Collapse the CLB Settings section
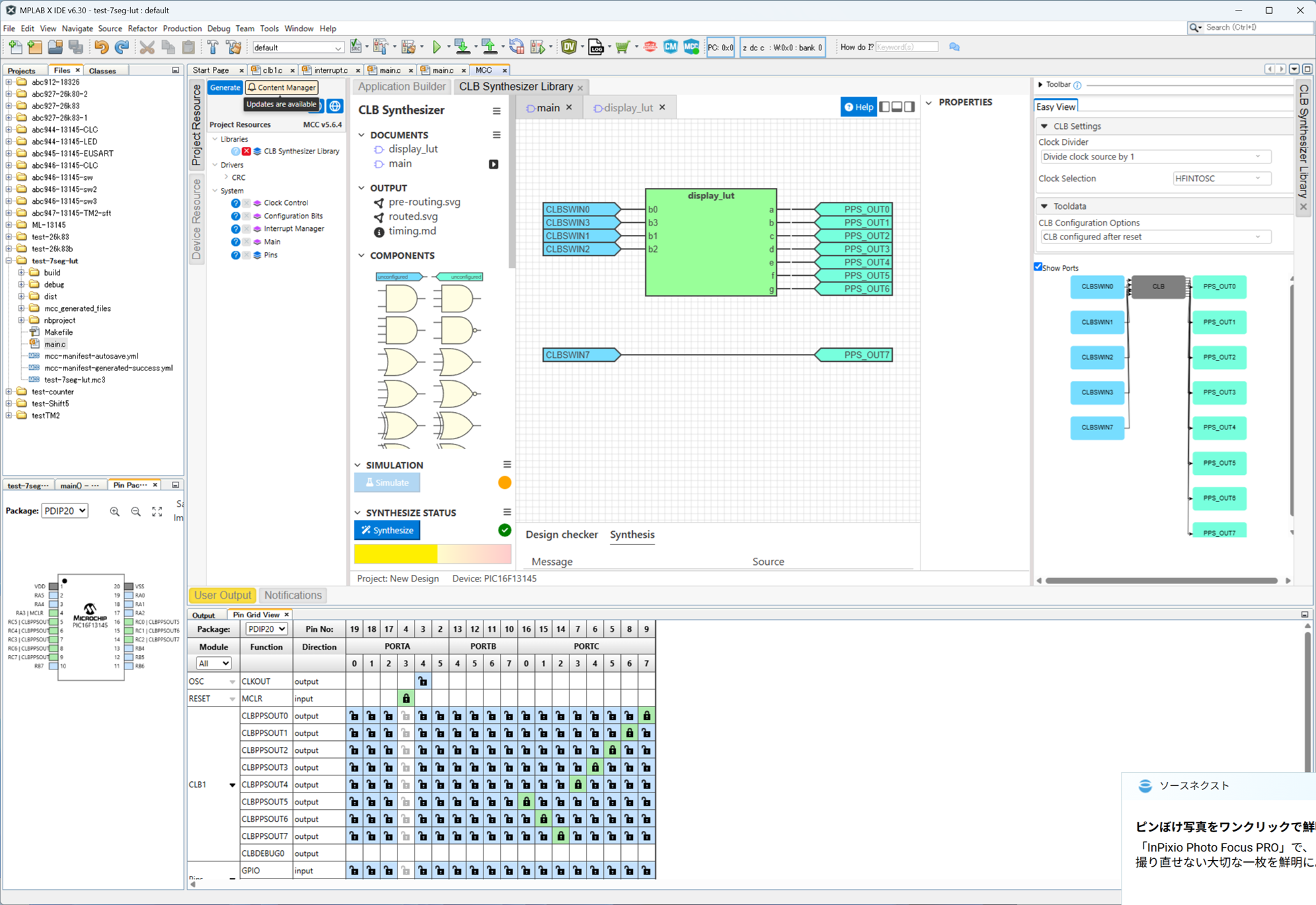The height and width of the screenshot is (905, 1316). click(1045, 126)
